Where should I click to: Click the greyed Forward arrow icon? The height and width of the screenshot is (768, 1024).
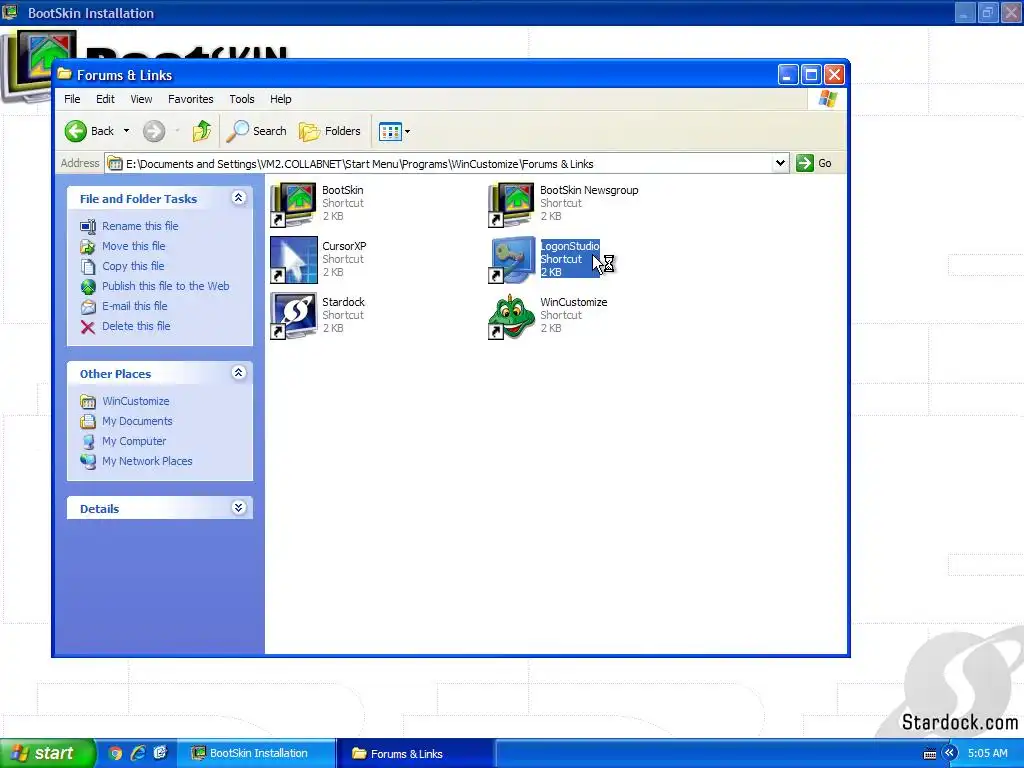click(154, 131)
